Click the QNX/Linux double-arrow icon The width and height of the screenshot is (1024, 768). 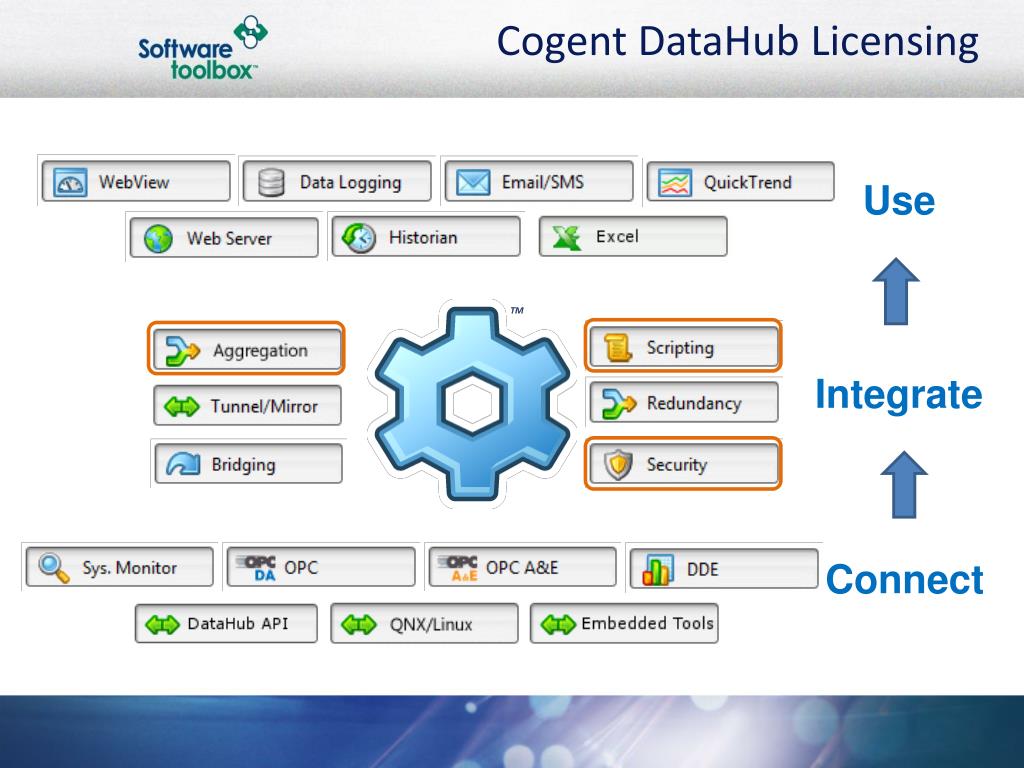[x=359, y=625]
